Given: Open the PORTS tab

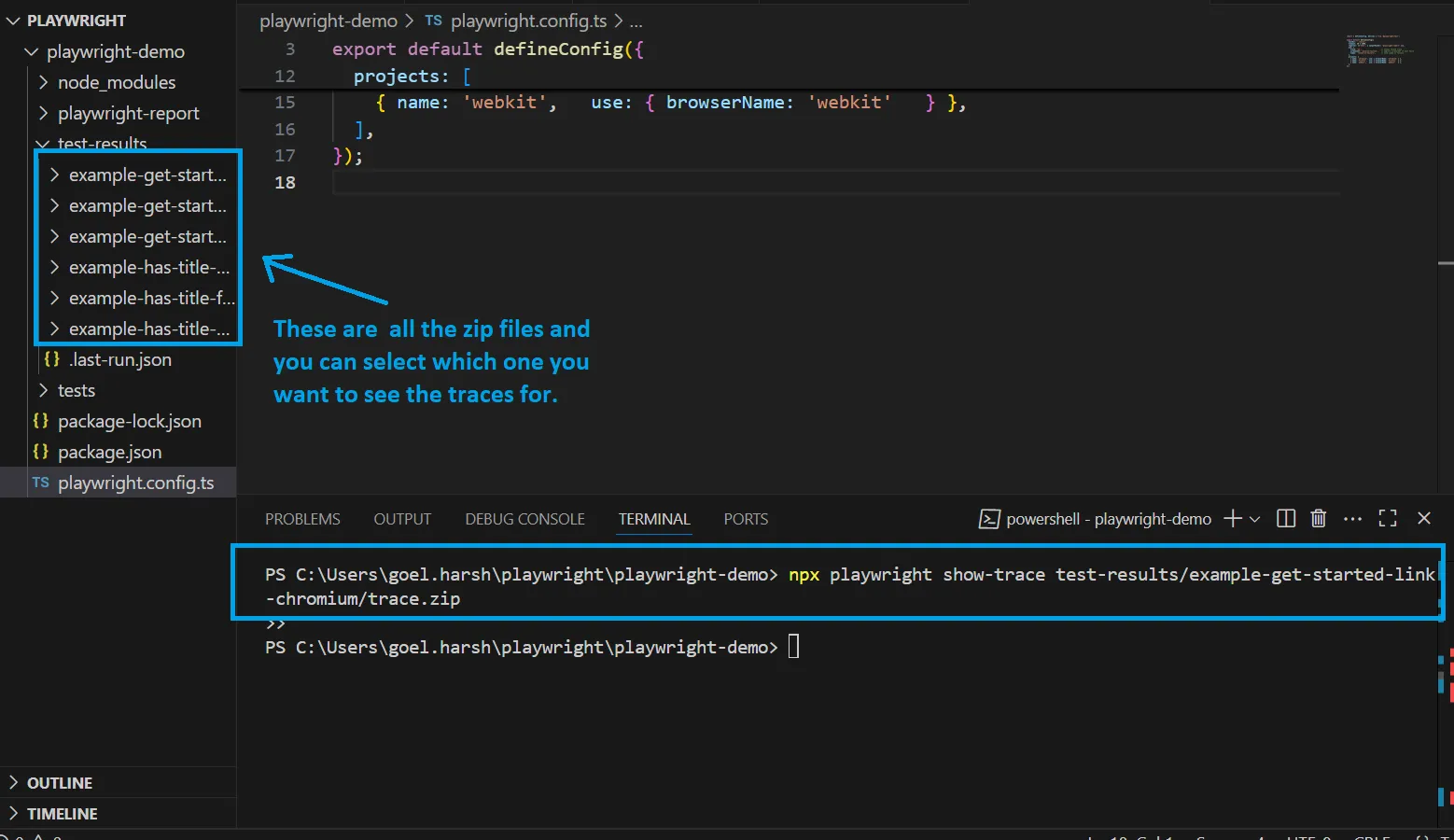Looking at the screenshot, I should pyautogui.click(x=746, y=519).
